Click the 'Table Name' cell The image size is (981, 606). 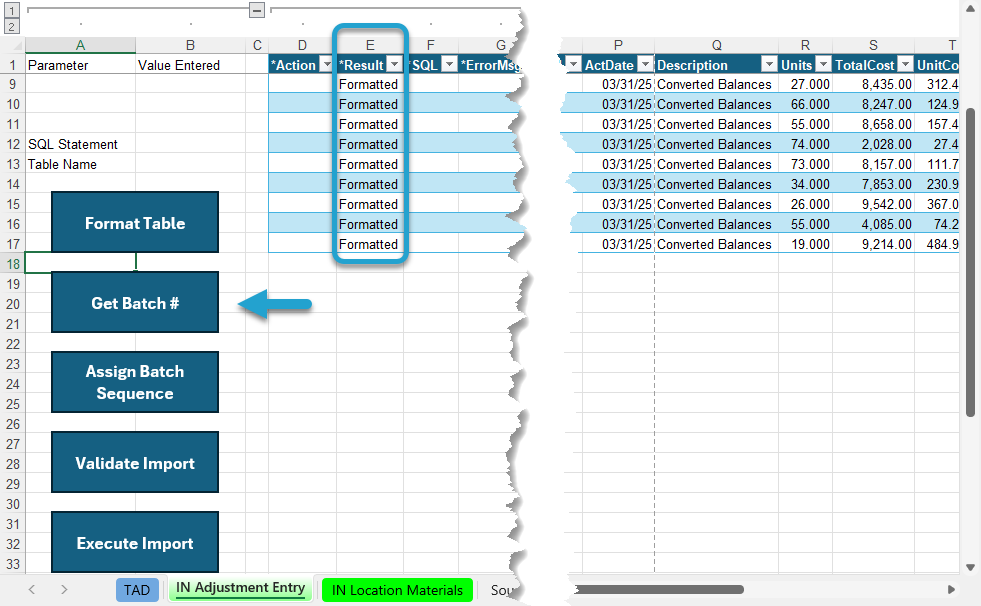[x=80, y=164]
